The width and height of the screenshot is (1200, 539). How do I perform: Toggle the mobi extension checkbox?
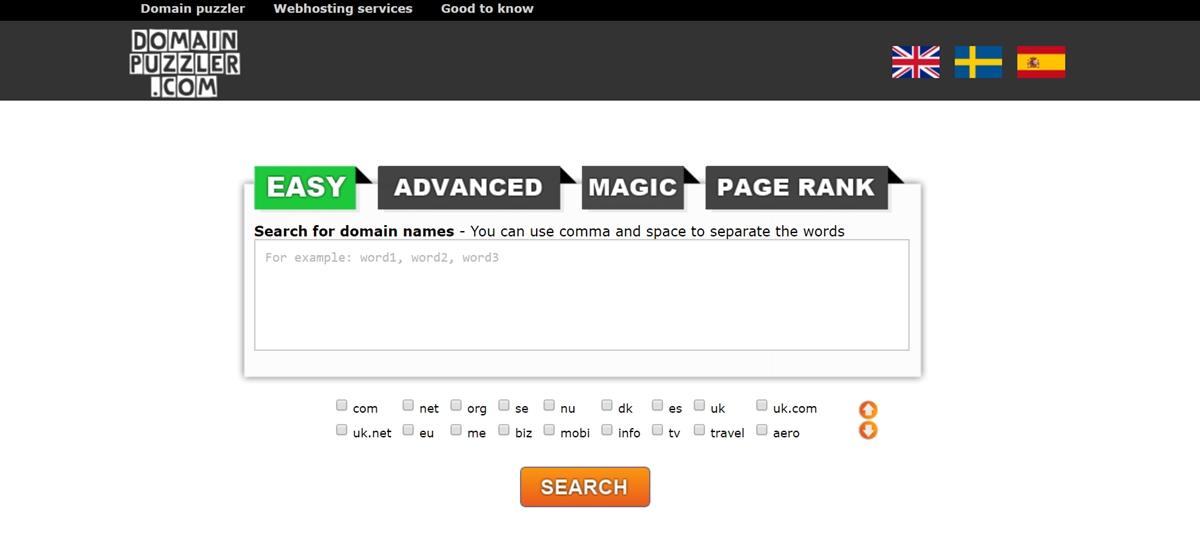pyautogui.click(x=549, y=431)
